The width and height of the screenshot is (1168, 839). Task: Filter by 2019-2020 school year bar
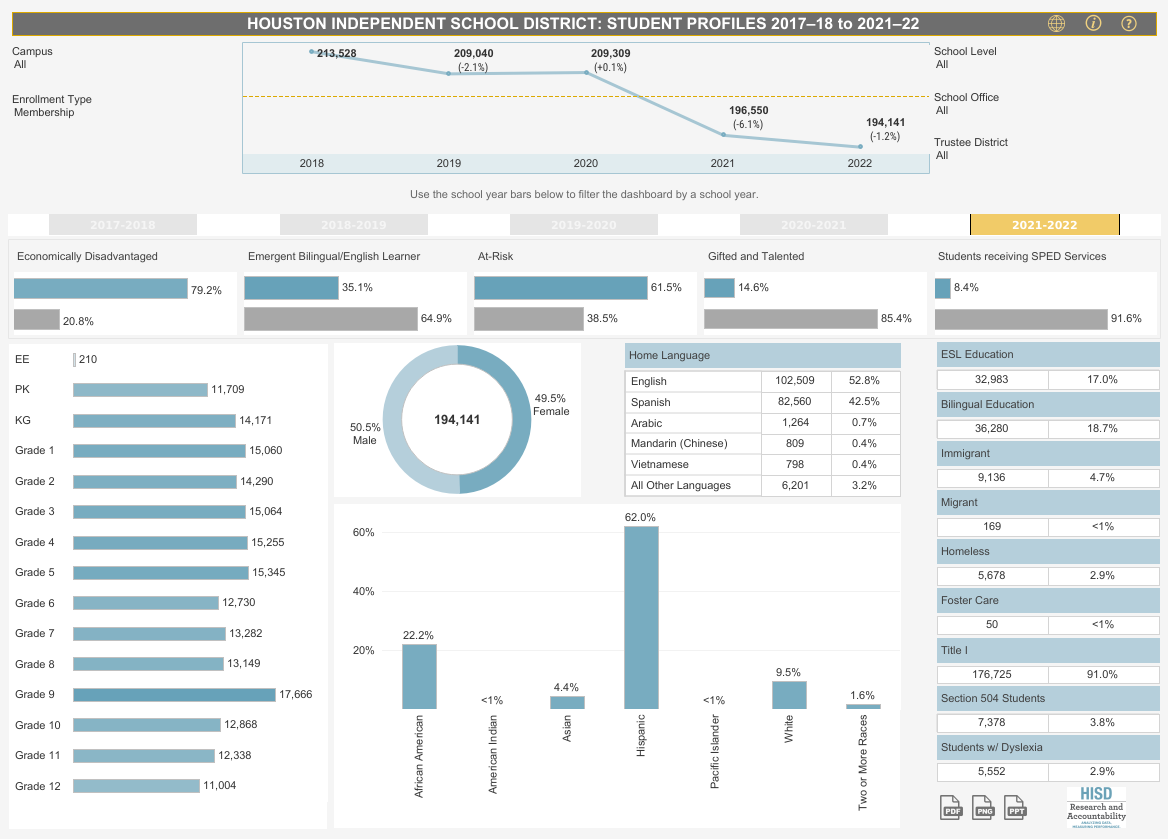[x=584, y=224]
